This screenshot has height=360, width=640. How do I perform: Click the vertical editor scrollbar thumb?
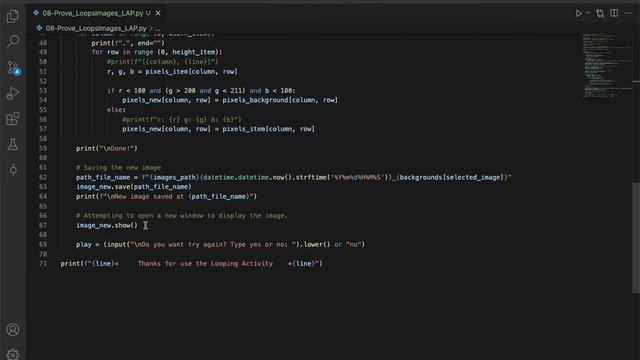[636, 238]
